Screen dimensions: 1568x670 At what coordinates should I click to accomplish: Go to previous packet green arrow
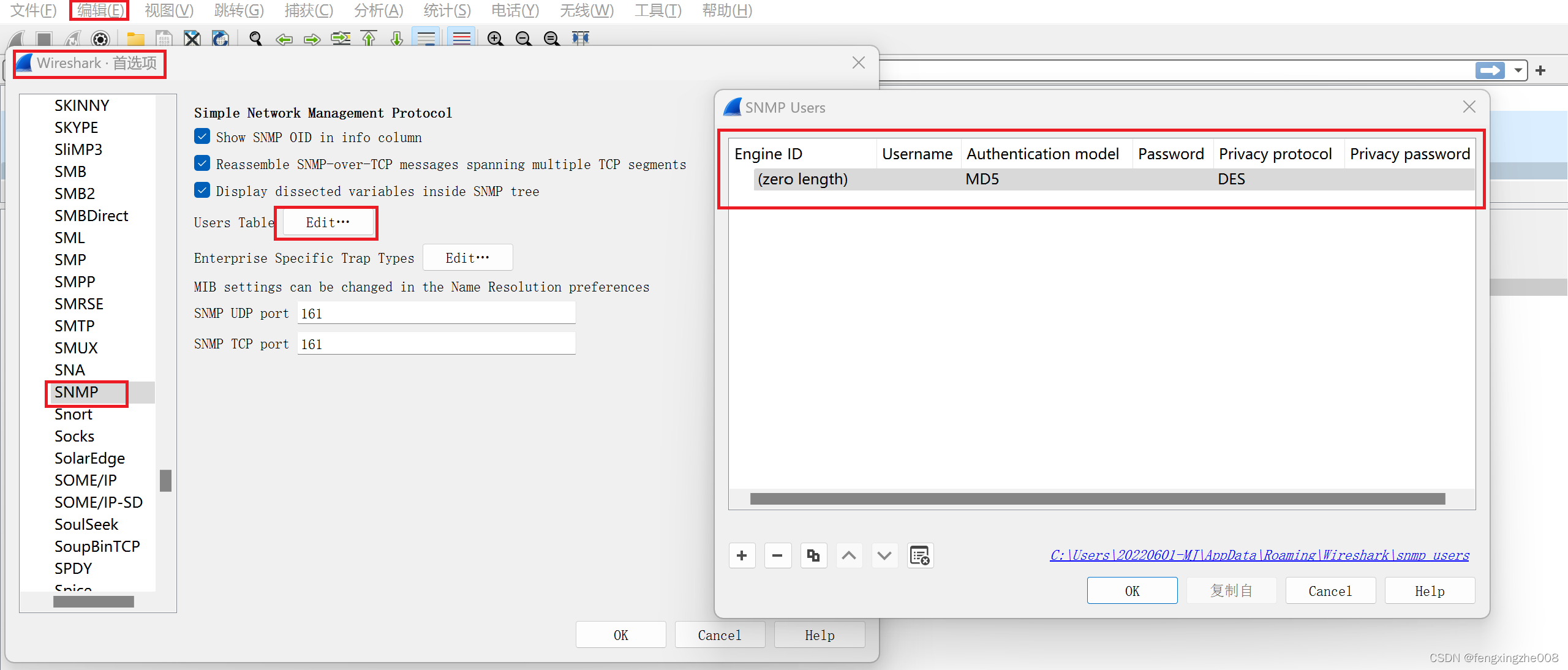[x=284, y=40]
